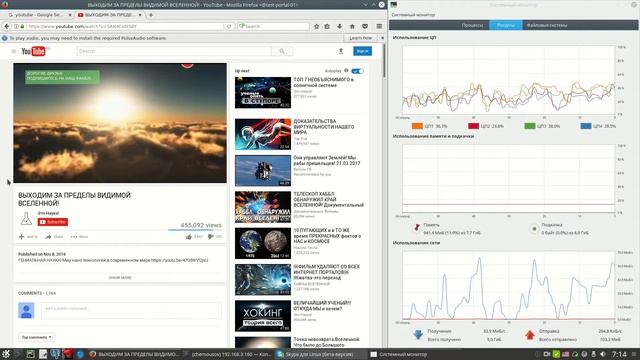Click the Отправка red upload arrow
640x360 pixels.
(x=530, y=335)
